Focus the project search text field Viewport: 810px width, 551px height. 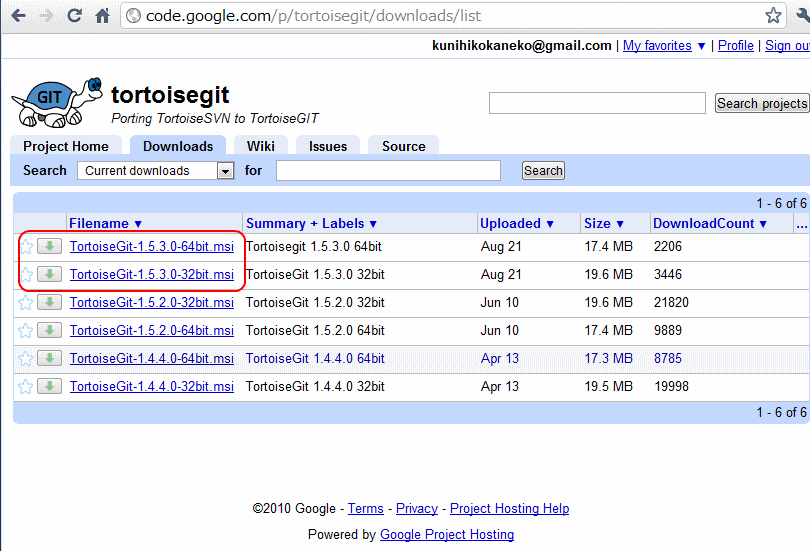597,103
